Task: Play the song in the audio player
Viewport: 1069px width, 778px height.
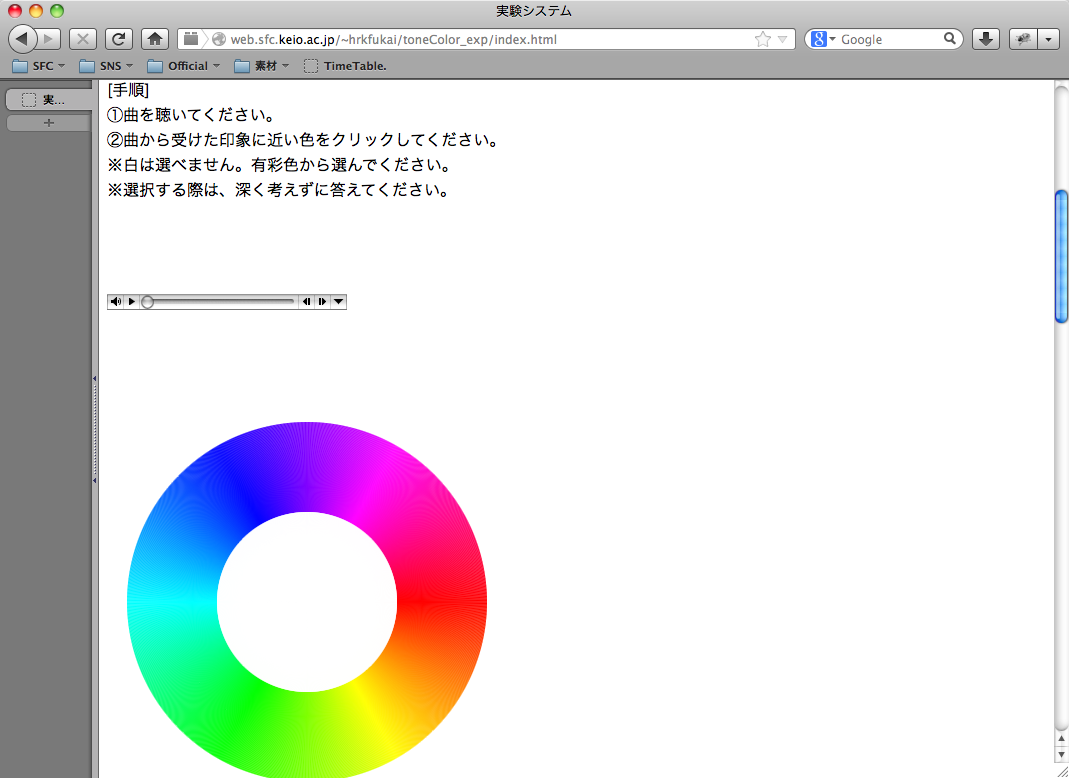Action: pos(132,302)
